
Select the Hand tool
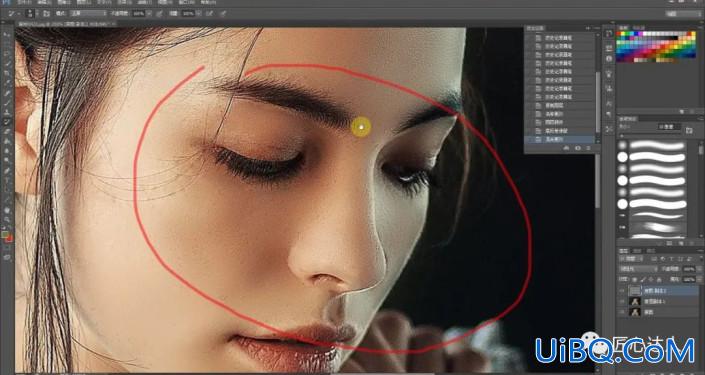(8, 209)
